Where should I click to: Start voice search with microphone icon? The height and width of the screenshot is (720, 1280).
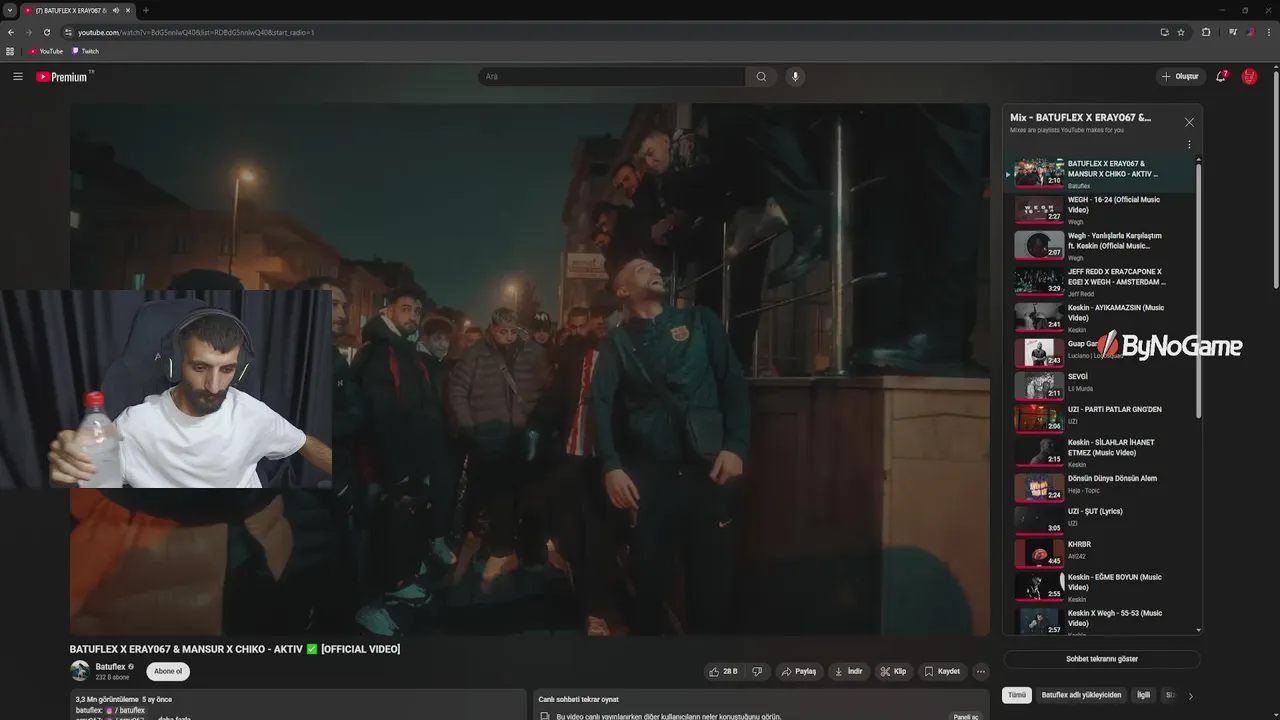pos(795,76)
